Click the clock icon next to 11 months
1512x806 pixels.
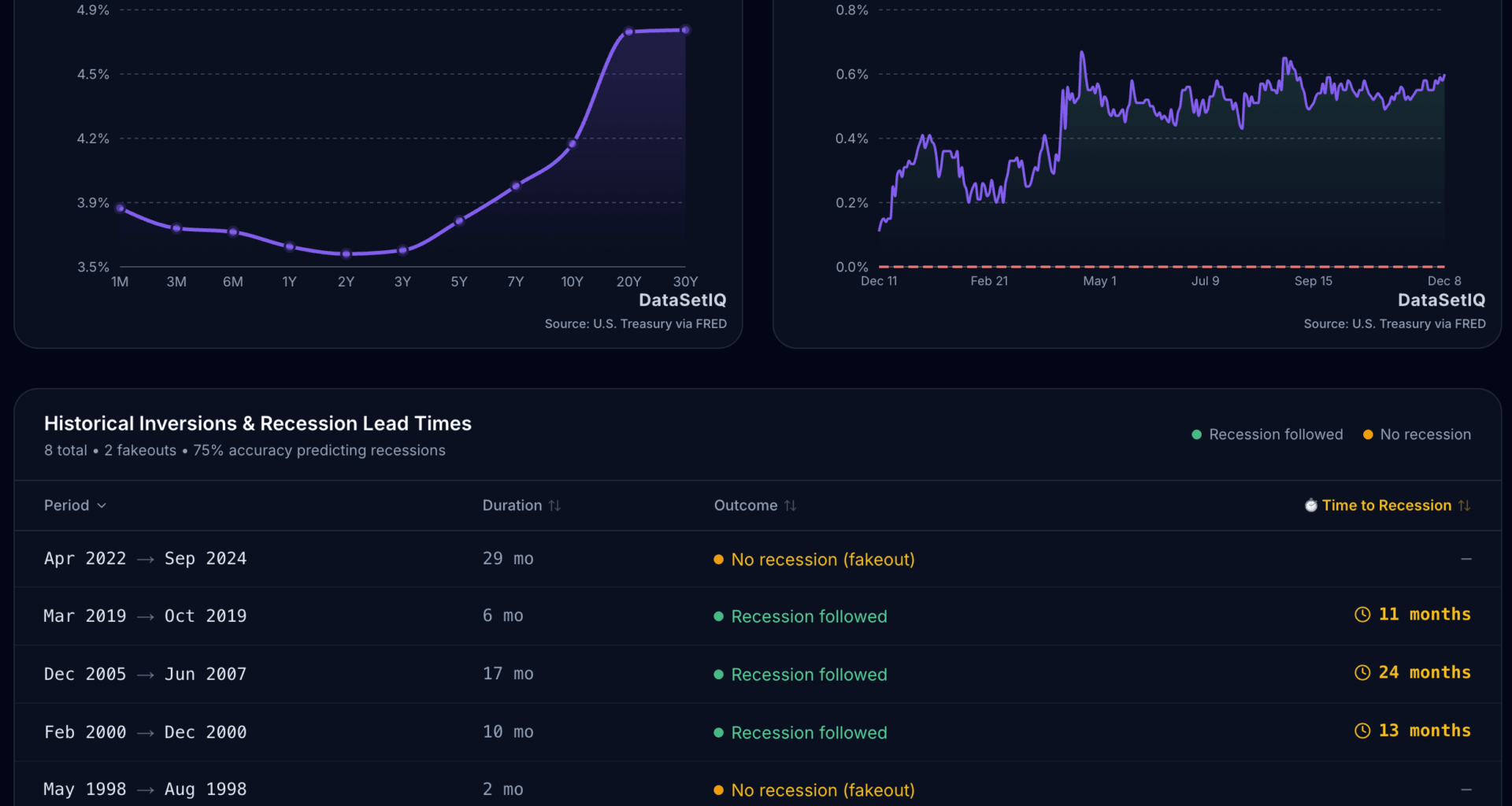[1362, 615]
